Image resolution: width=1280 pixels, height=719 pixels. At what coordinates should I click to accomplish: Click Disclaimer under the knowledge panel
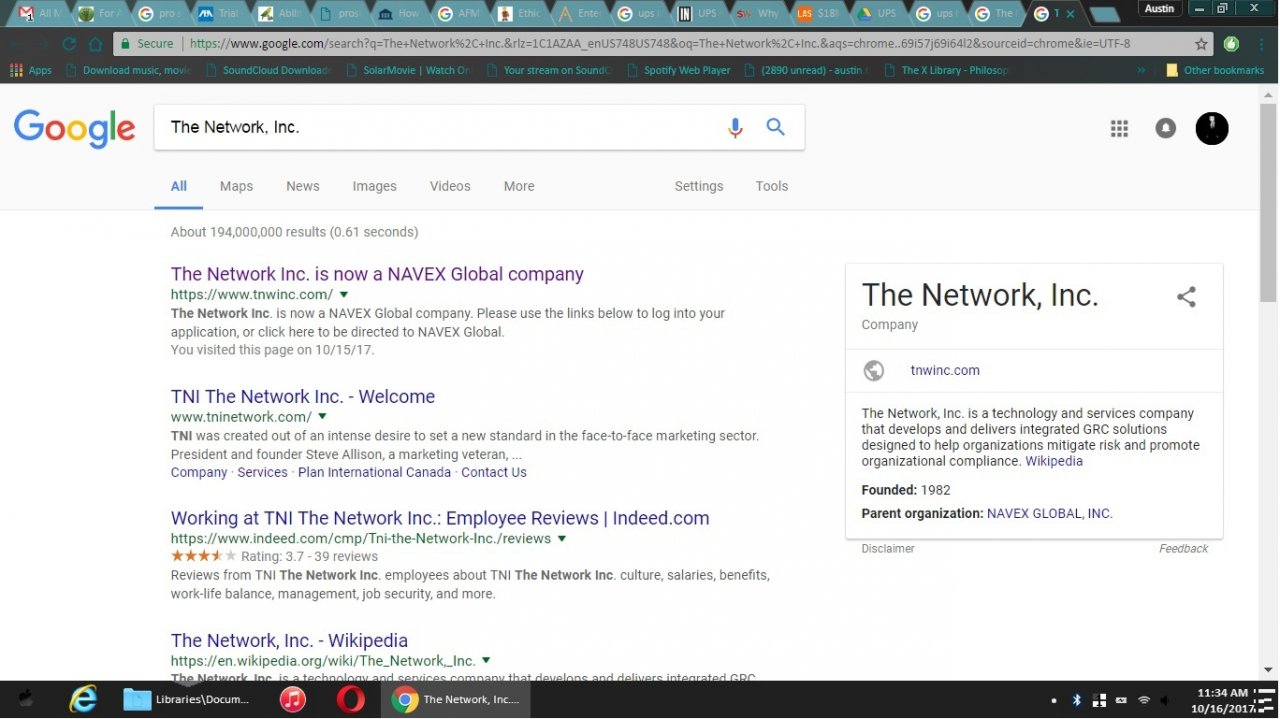click(888, 548)
